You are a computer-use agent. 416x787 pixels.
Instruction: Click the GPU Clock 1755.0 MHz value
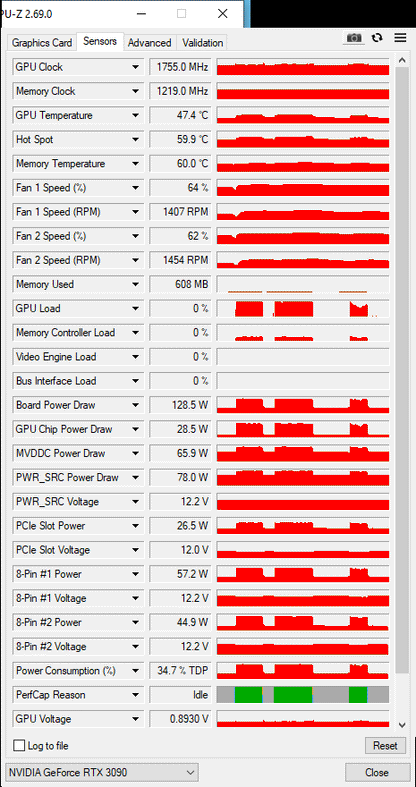[181, 67]
